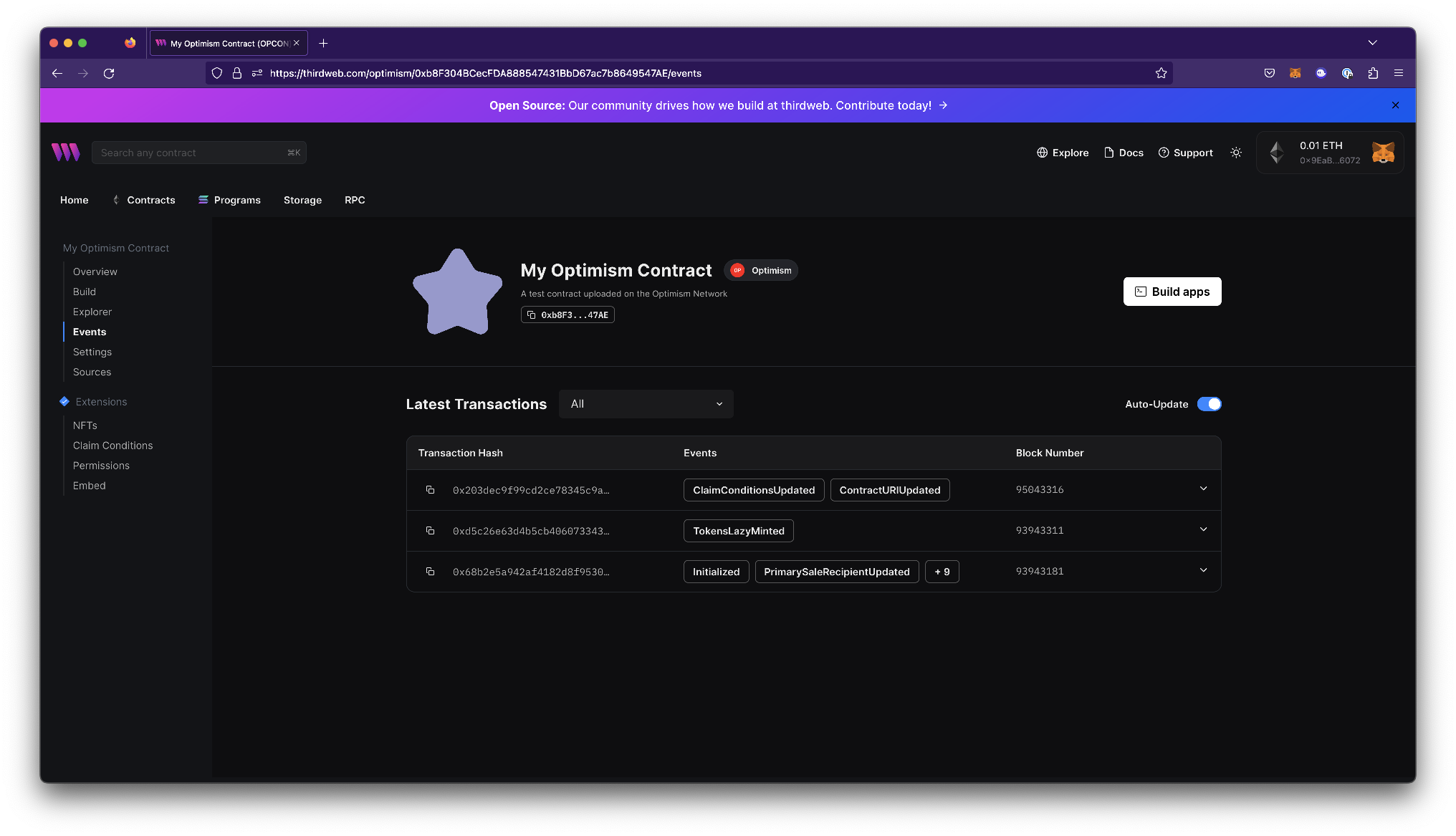
Task: Click the thirdweb logo in the header
Action: pyautogui.click(x=65, y=152)
